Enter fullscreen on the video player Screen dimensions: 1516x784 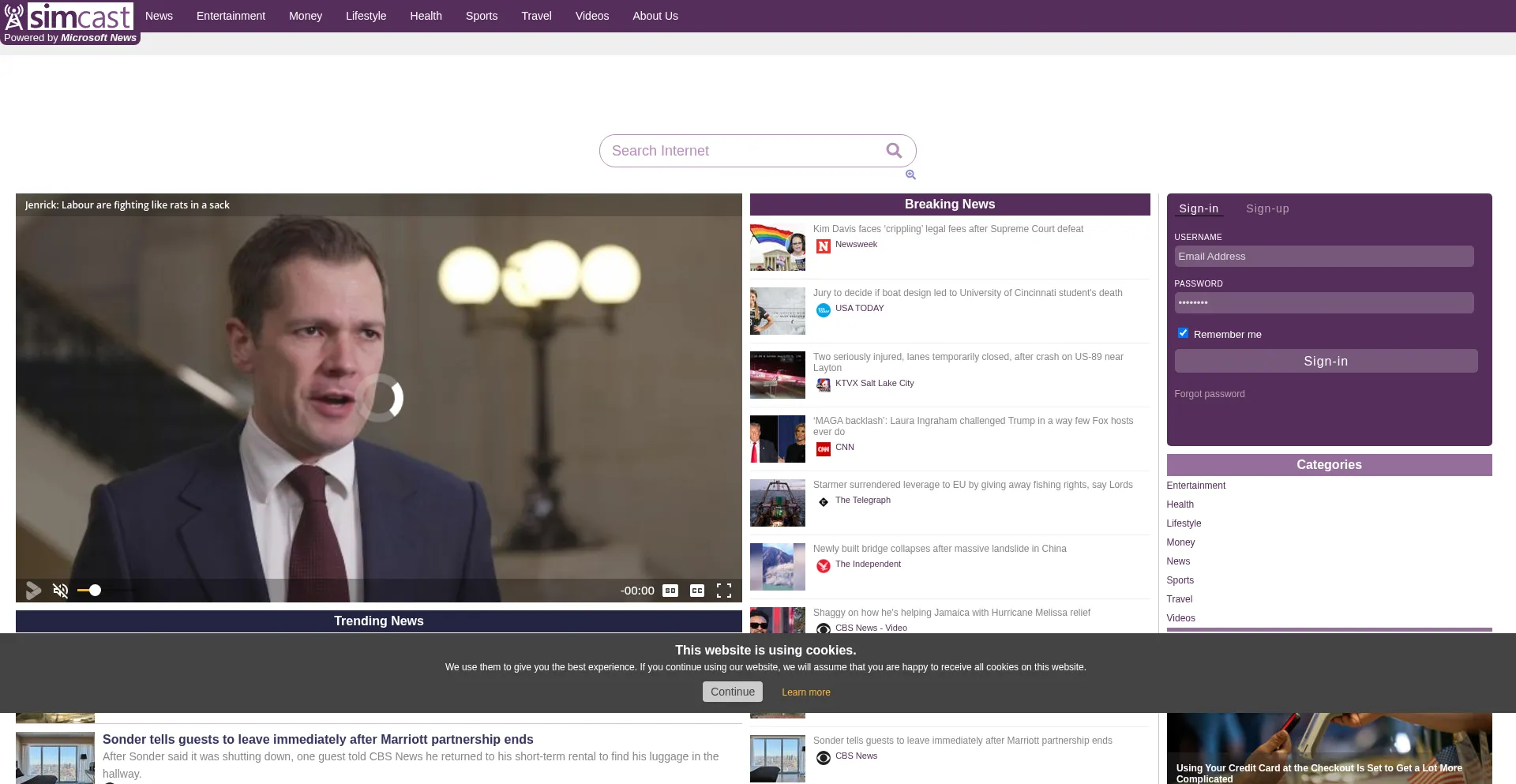723,591
